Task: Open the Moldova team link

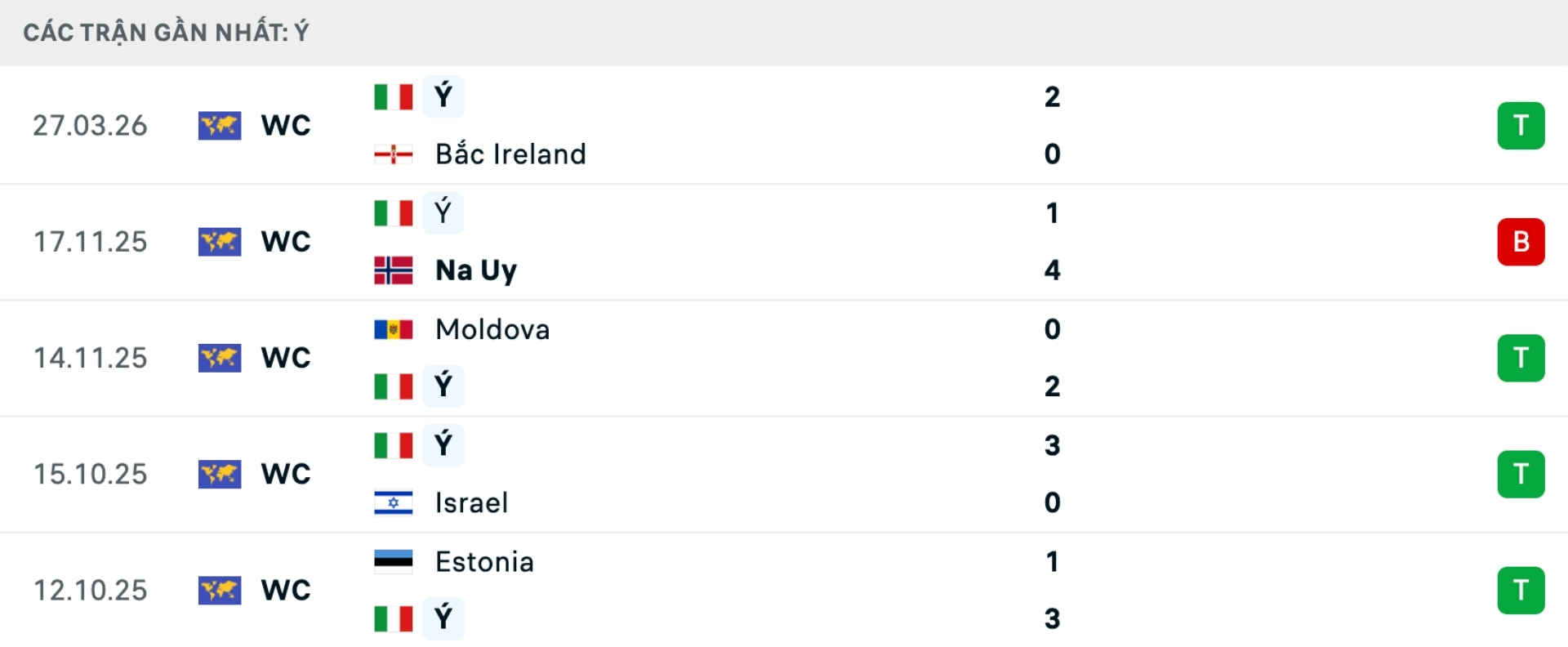Action: (492, 329)
